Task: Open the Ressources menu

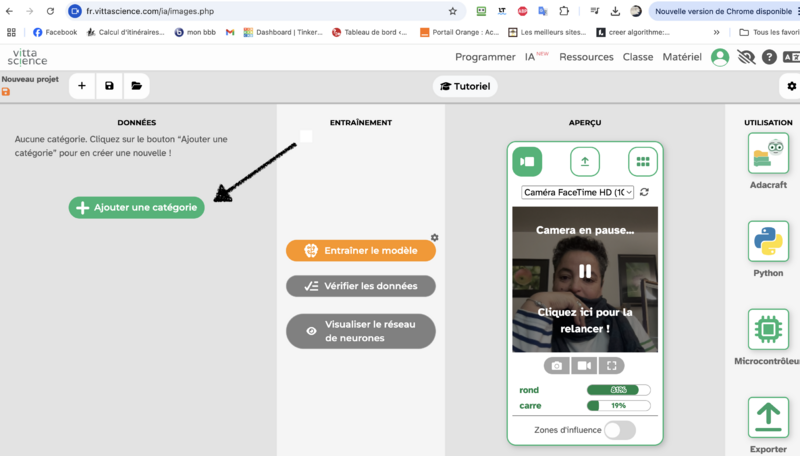Action: 586,57
